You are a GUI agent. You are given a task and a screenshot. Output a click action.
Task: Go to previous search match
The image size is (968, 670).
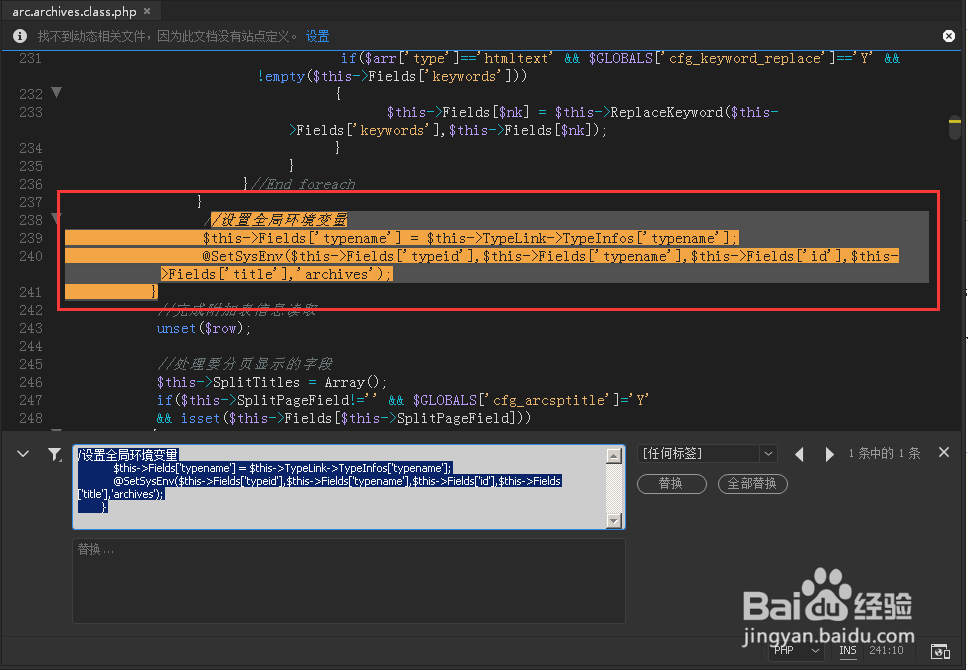(x=799, y=454)
